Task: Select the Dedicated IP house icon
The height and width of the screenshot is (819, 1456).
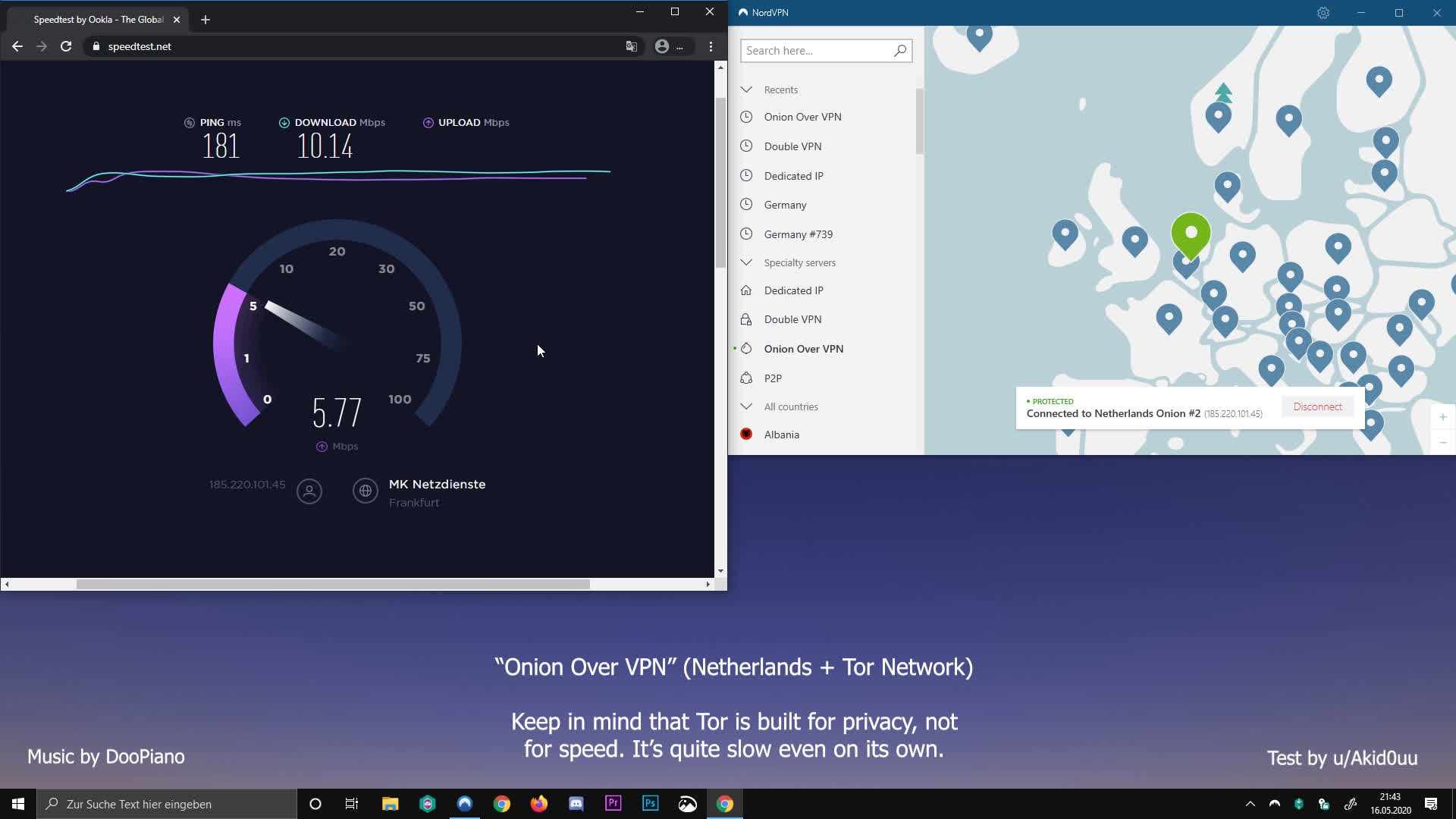Action: 746,290
